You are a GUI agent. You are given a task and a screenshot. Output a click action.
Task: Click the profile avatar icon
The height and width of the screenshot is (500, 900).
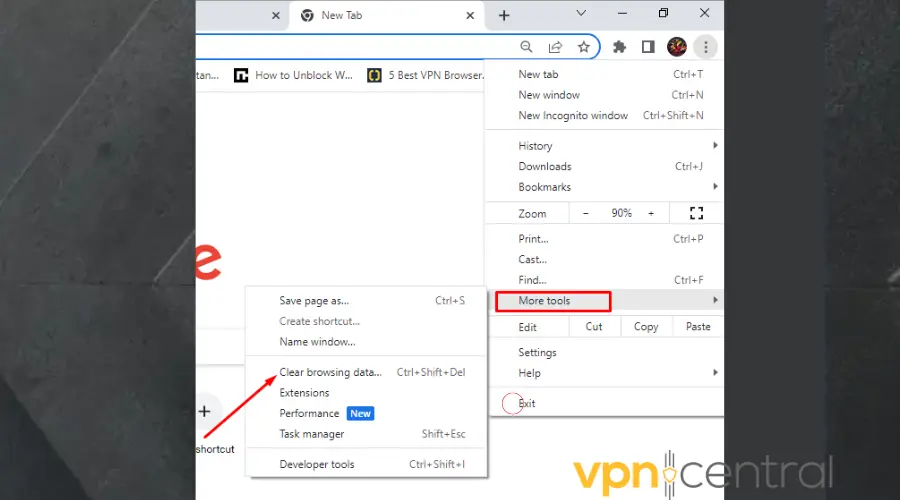pos(677,47)
